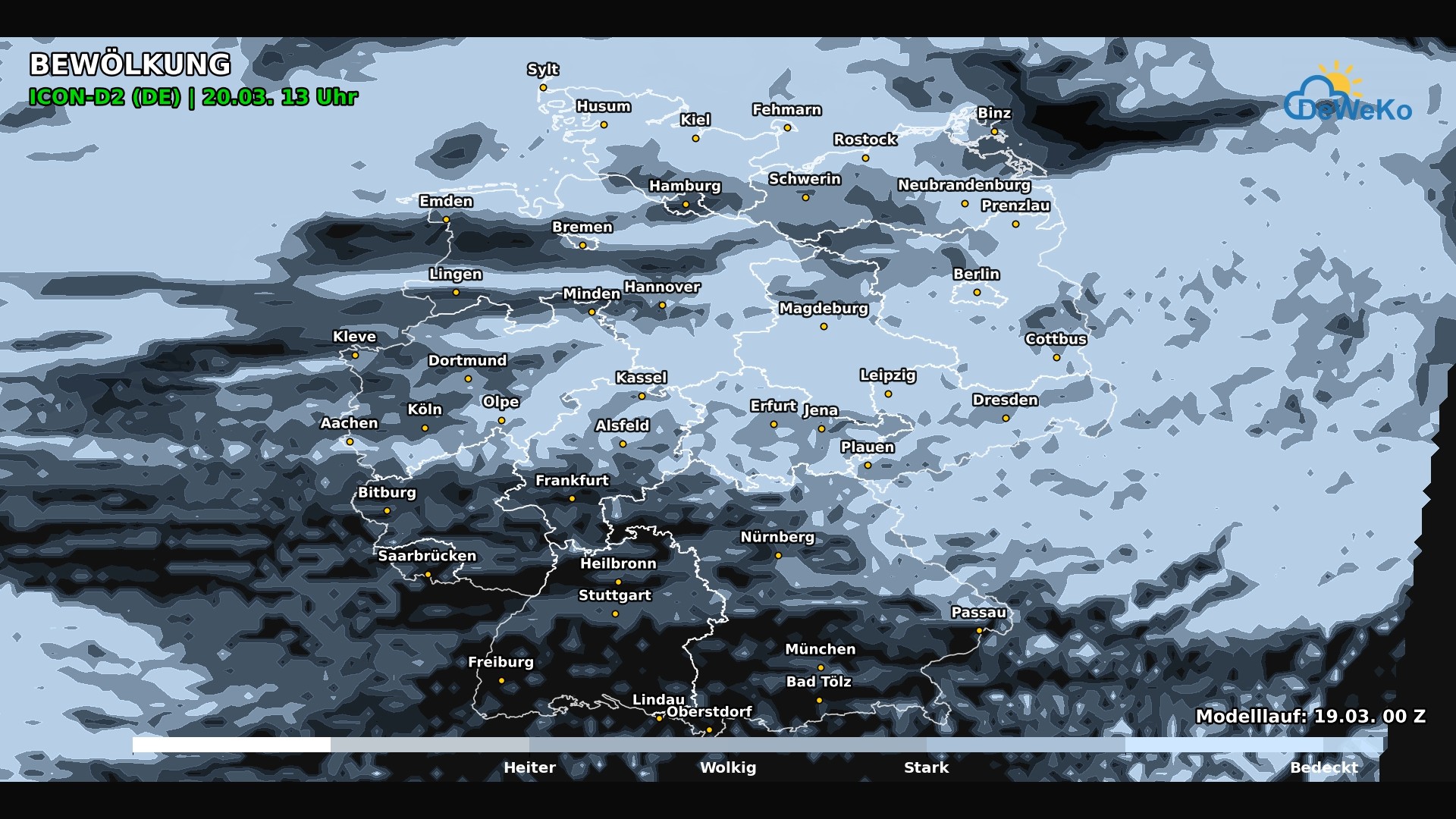
Task: Click the Bedeckt legend label
Action: click(x=1324, y=767)
